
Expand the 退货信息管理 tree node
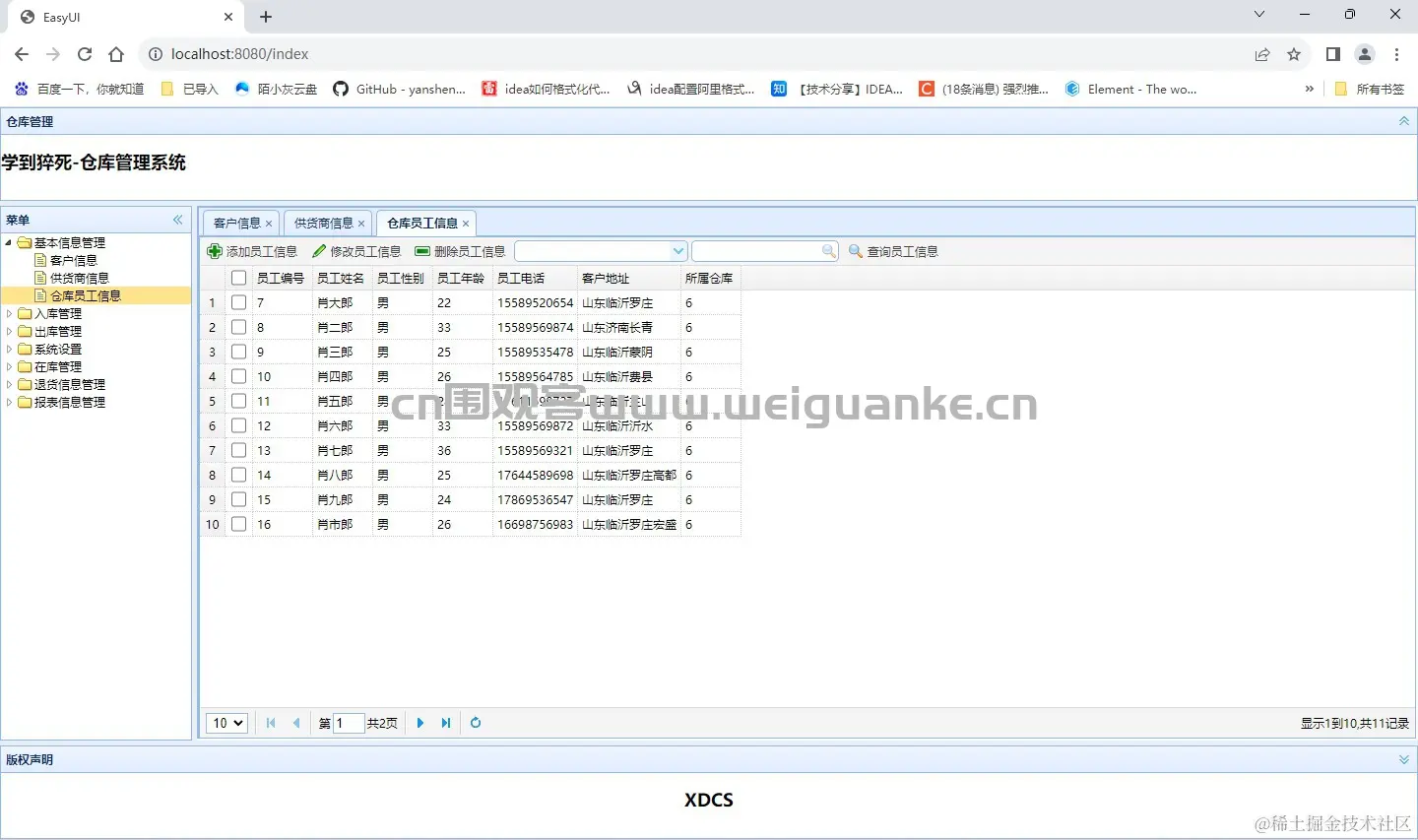click(x=9, y=384)
